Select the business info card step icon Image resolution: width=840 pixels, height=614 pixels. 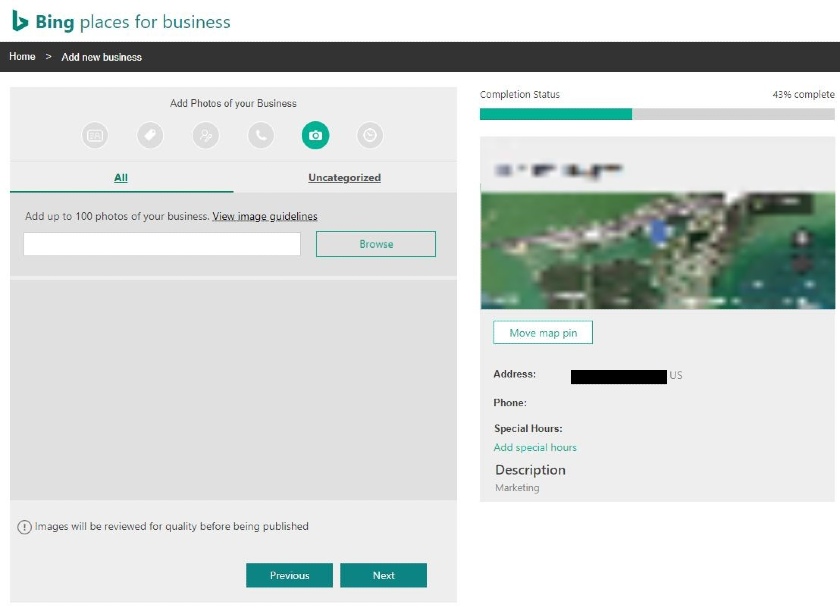pos(95,136)
